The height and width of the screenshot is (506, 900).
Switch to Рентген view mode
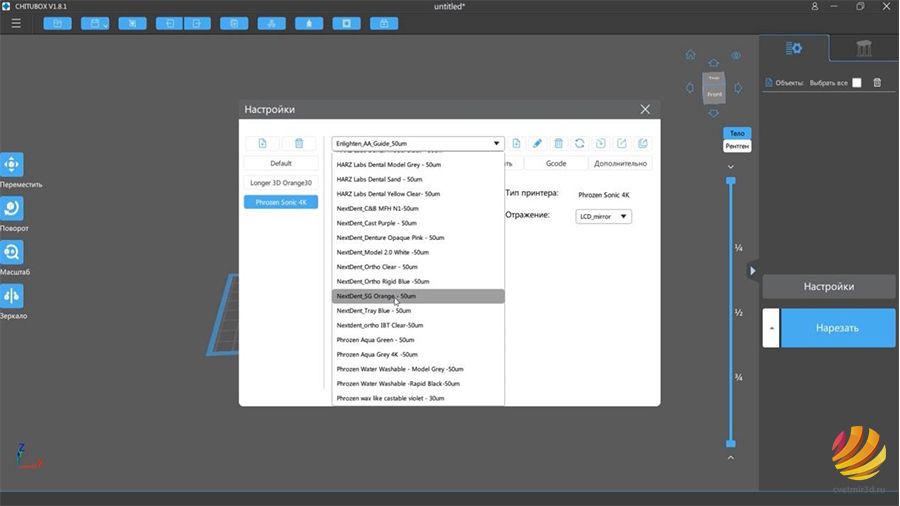tap(737, 146)
